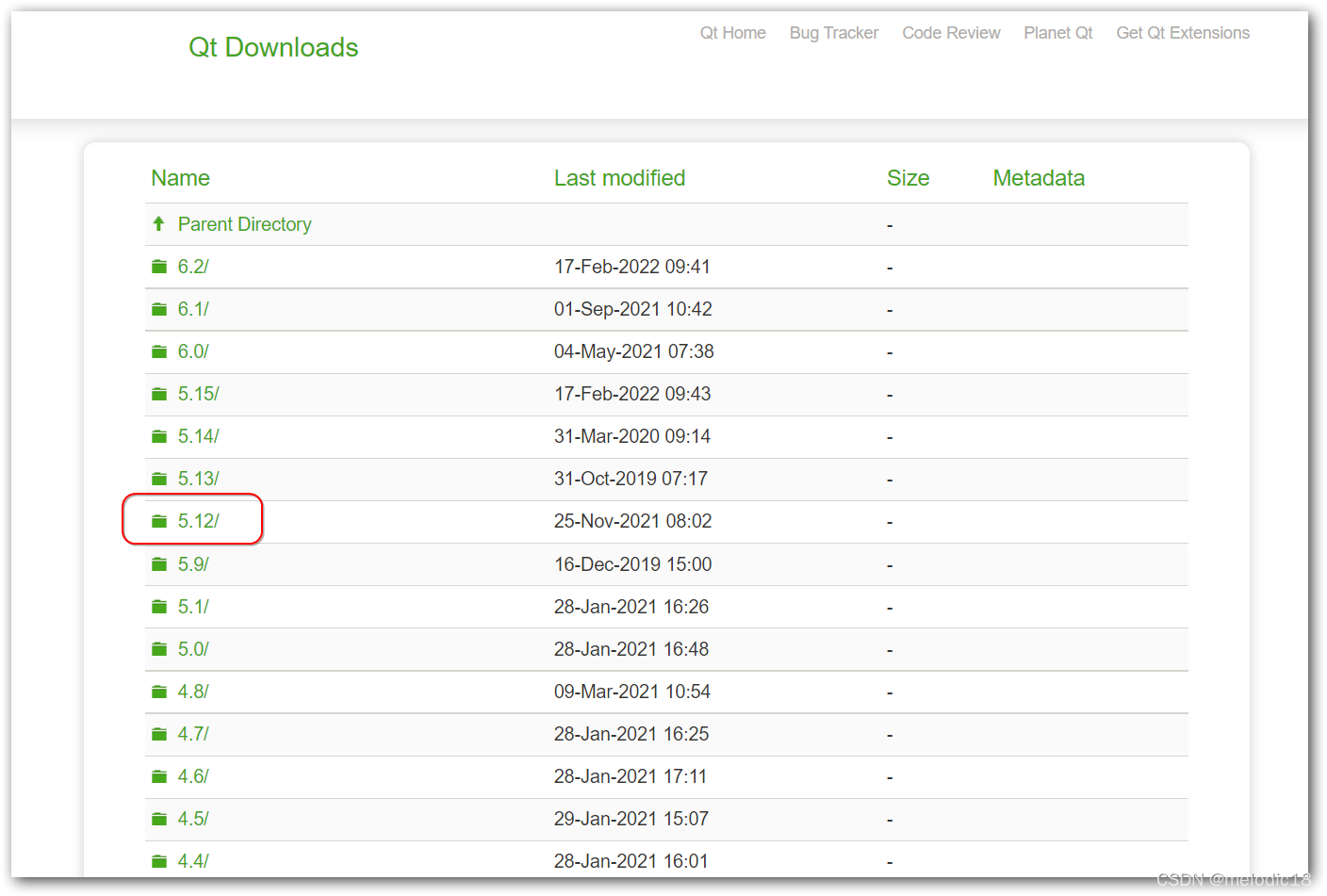Click the folder icon beside 5.13/

pyautogui.click(x=159, y=480)
